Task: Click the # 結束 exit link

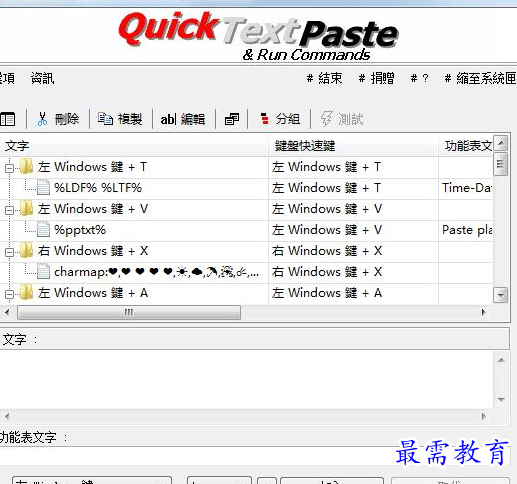Action: pos(324,79)
